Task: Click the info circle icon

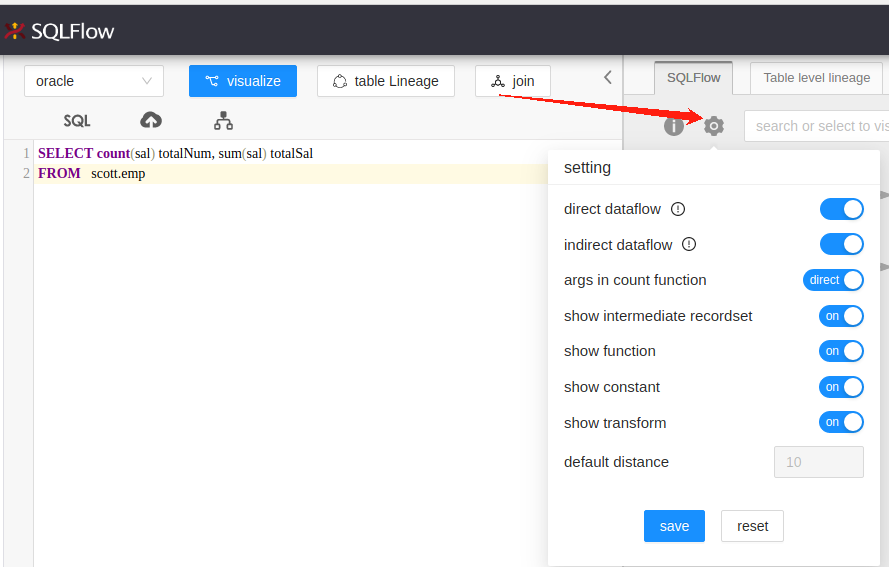Action: coord(674,126)
